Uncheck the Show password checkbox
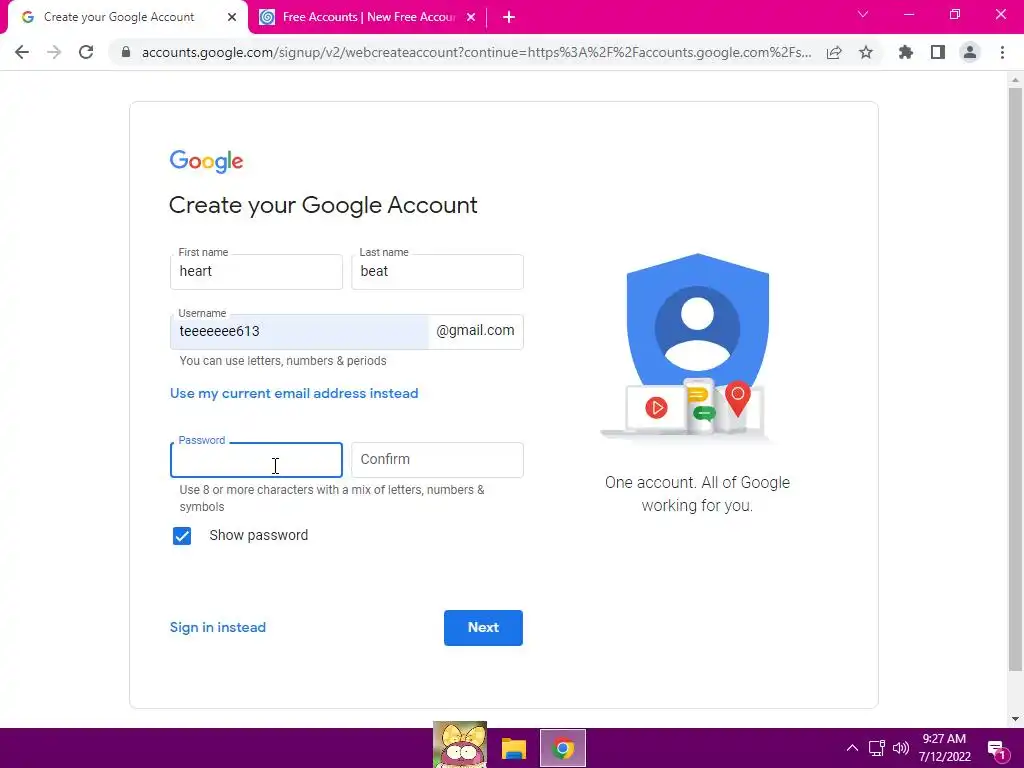1024x768 pixels. 182,536
